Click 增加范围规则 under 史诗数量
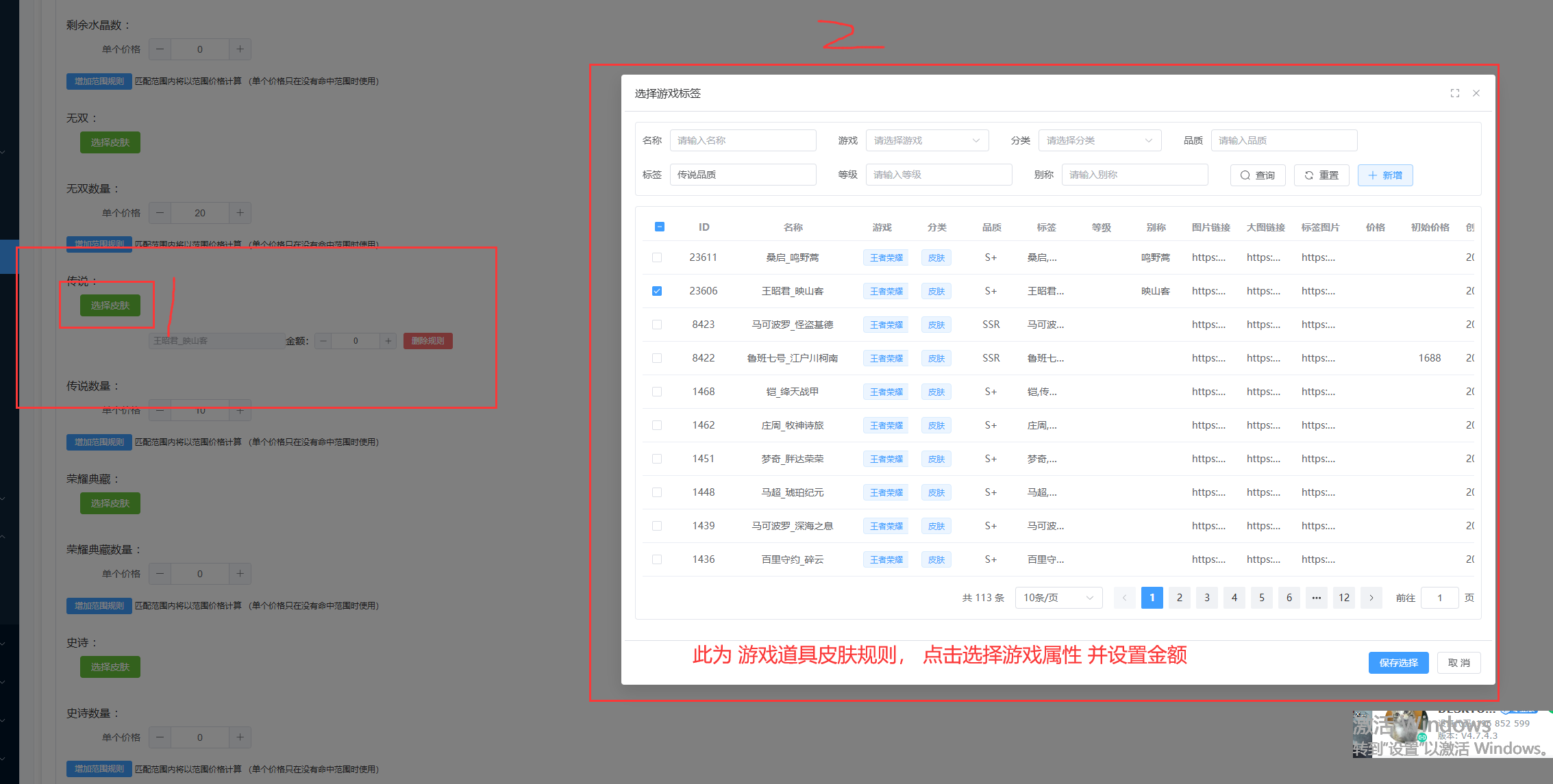 coord(99,769)
